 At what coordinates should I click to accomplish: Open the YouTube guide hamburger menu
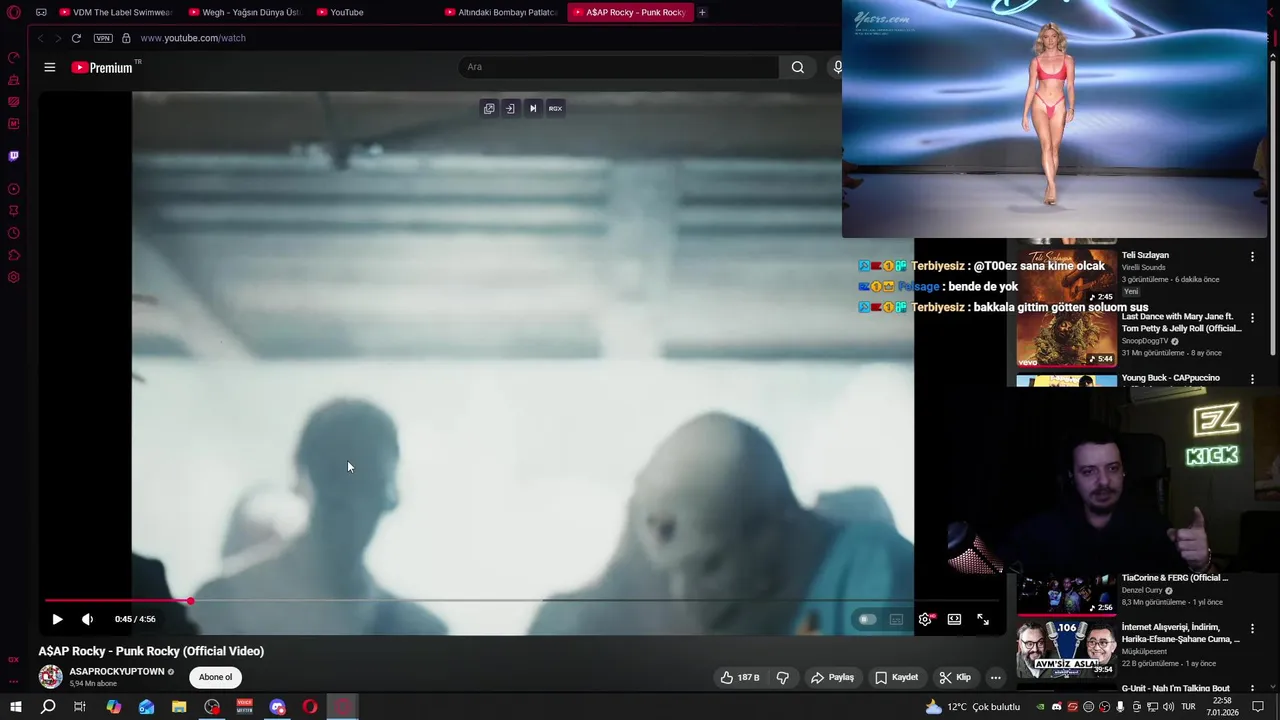click(x=49, y=67)
